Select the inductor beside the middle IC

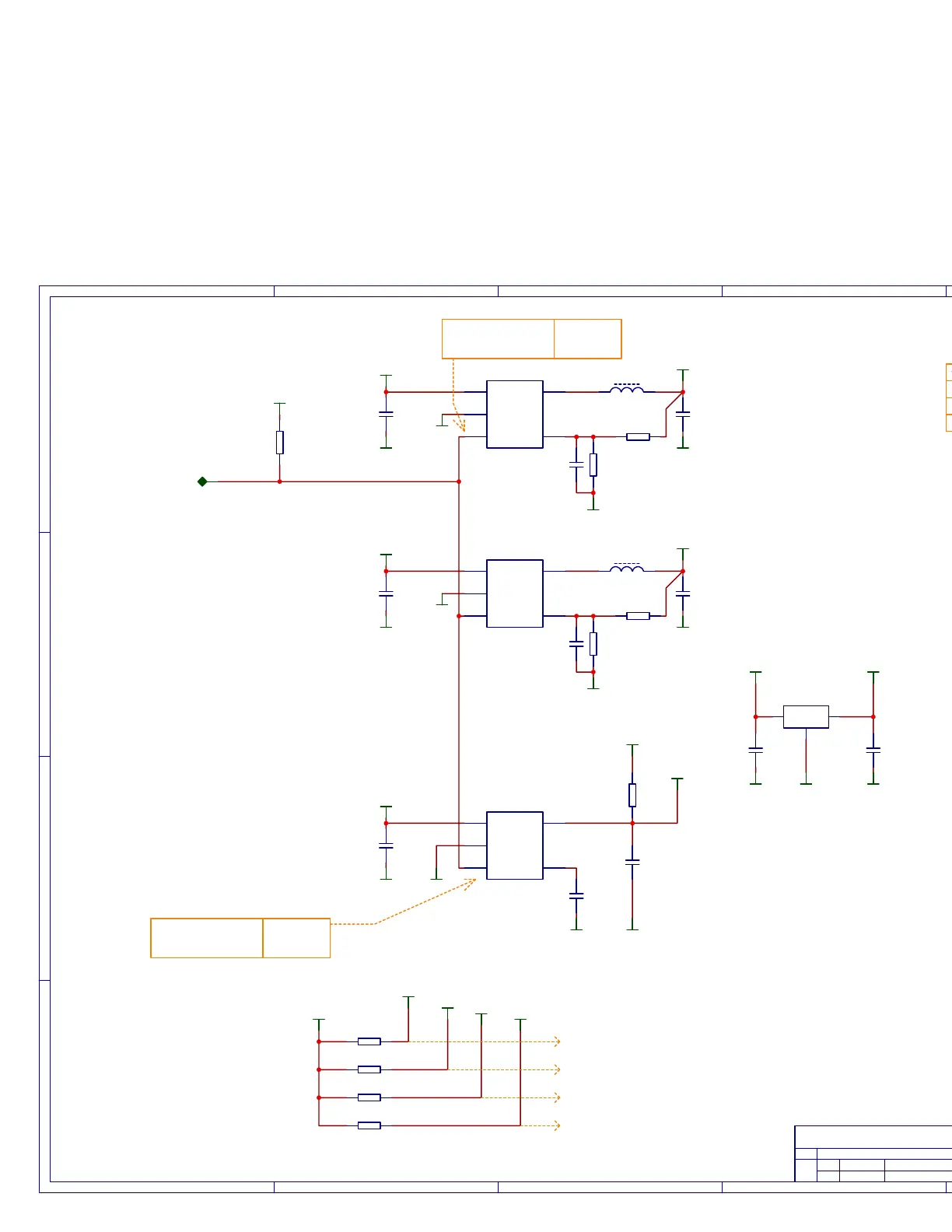[627, 568]
